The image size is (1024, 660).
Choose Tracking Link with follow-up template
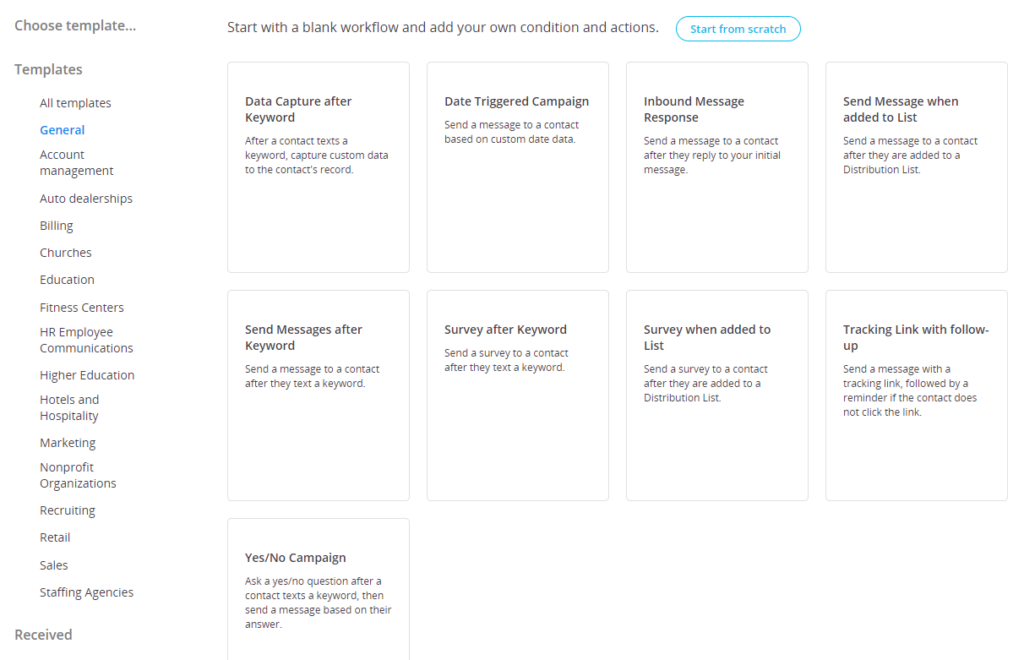[x=915, y=395]
